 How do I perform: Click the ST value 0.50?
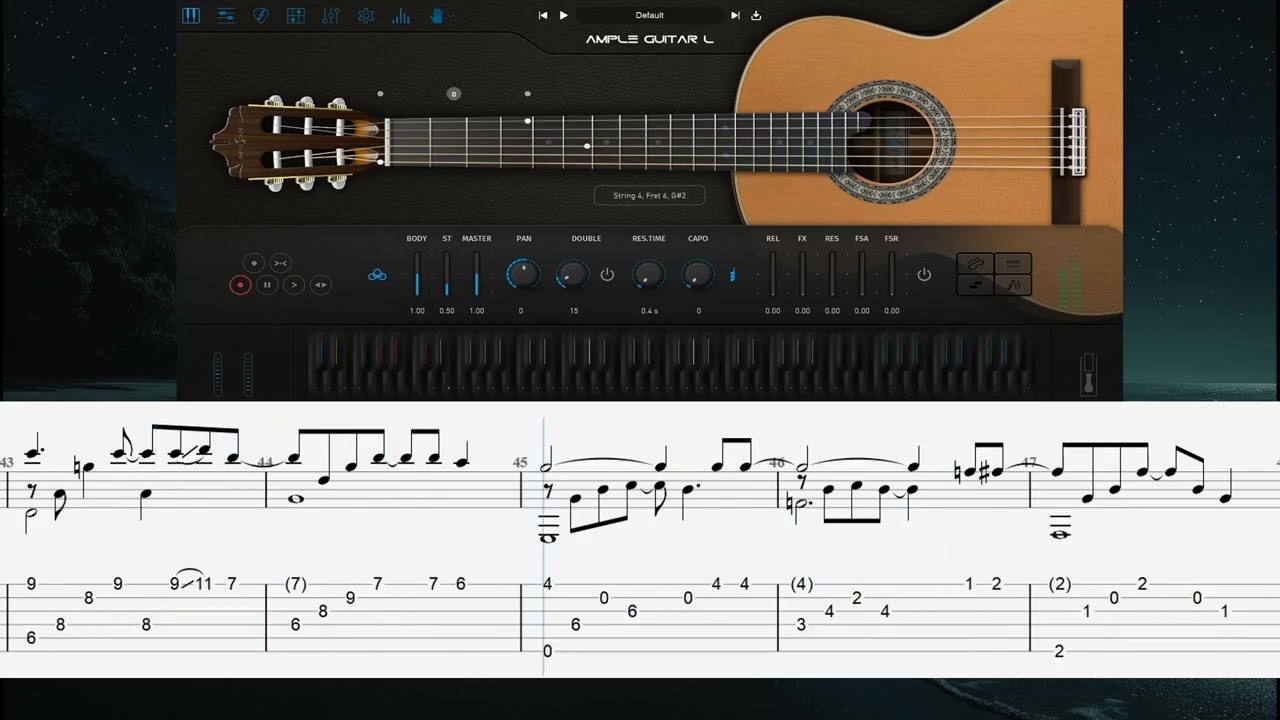pyautogui.click(x=447, y=311)
